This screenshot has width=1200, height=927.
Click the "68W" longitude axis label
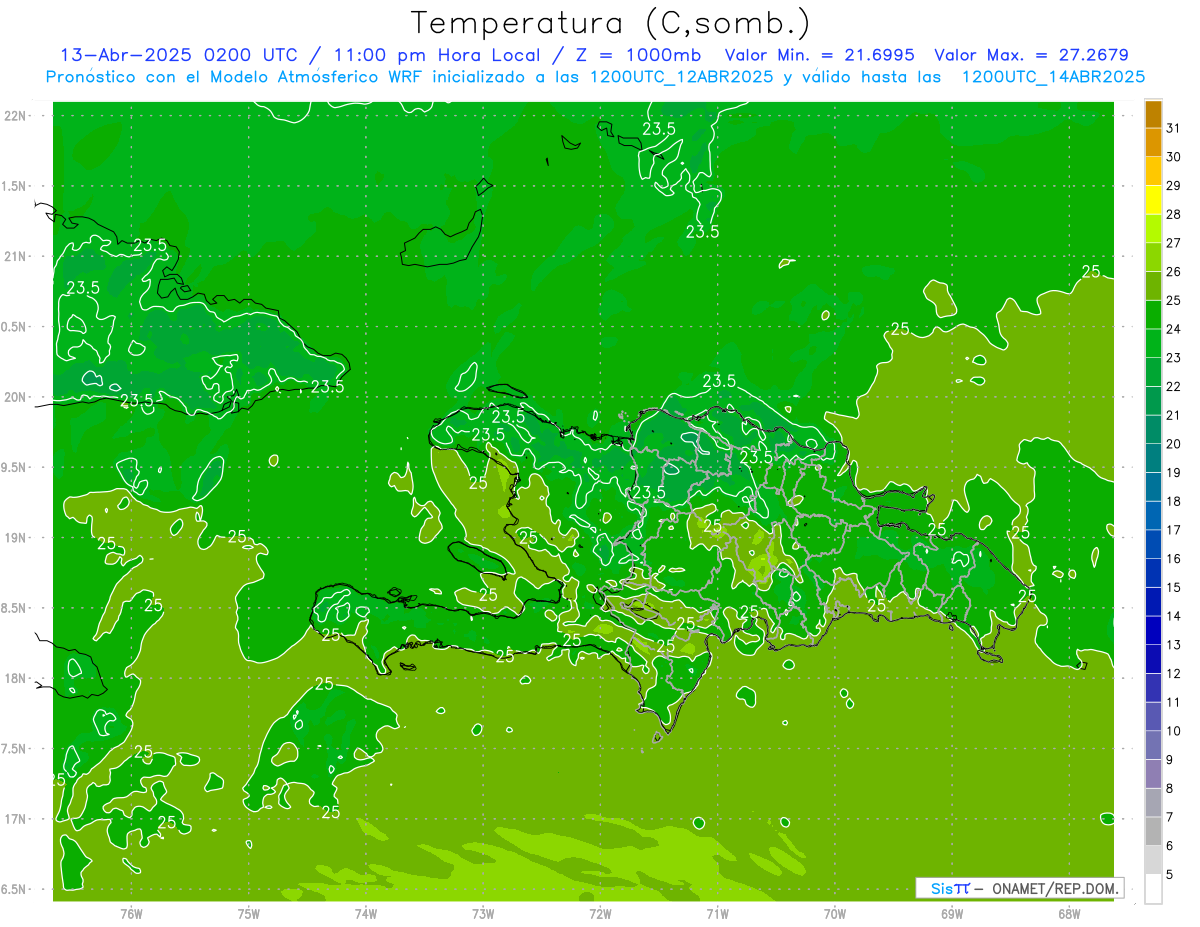pyautogui.click(x=1068, y=914)
